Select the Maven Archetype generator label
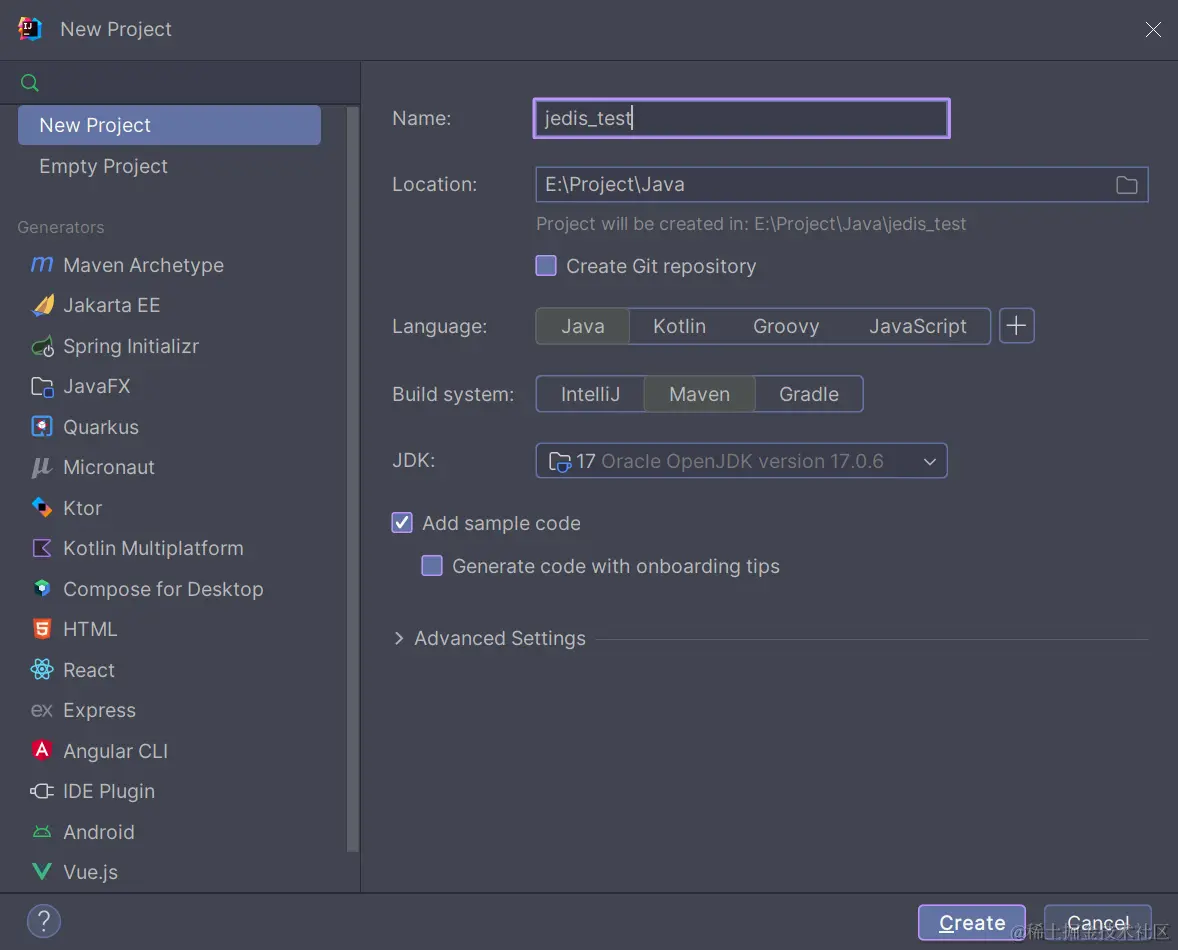1178x950 pixels. 143,265
